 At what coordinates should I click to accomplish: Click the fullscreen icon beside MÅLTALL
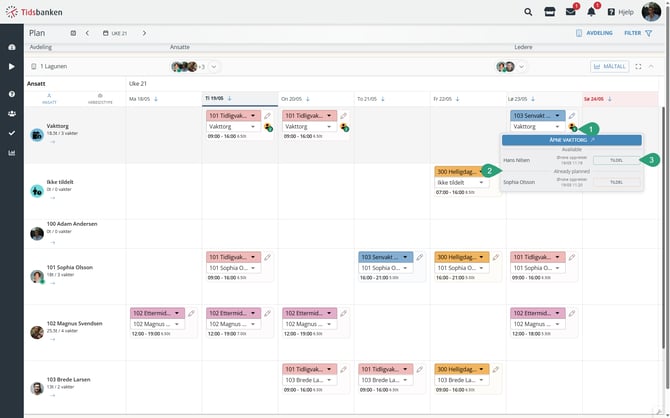pos(638,67)
